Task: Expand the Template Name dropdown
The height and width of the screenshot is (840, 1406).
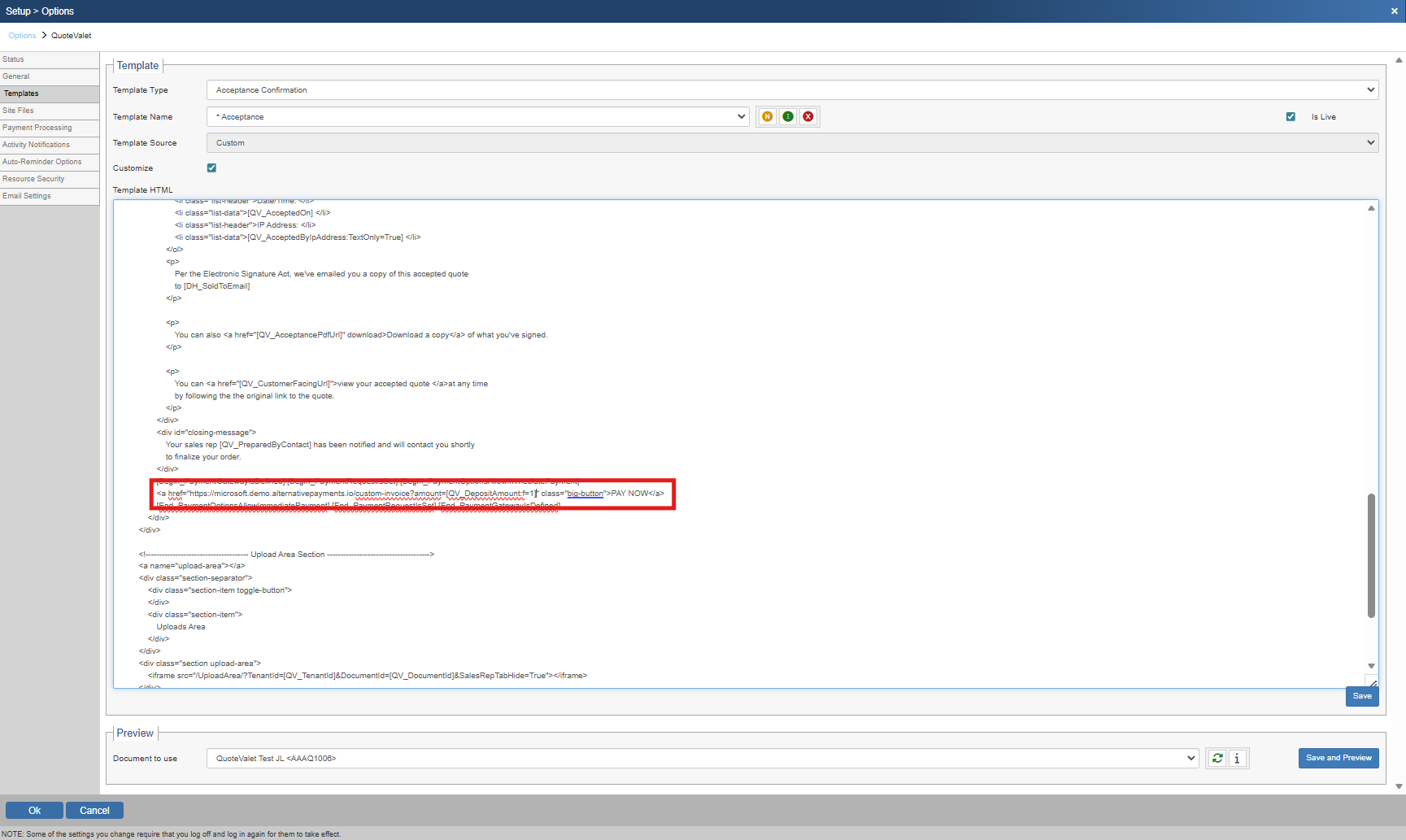Action: 477,117
